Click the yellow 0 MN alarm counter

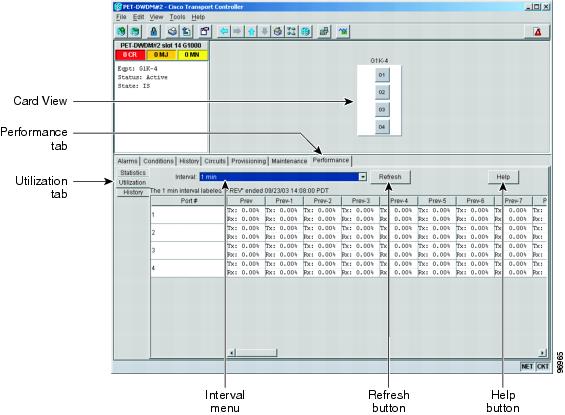click(x=192, y=55)
